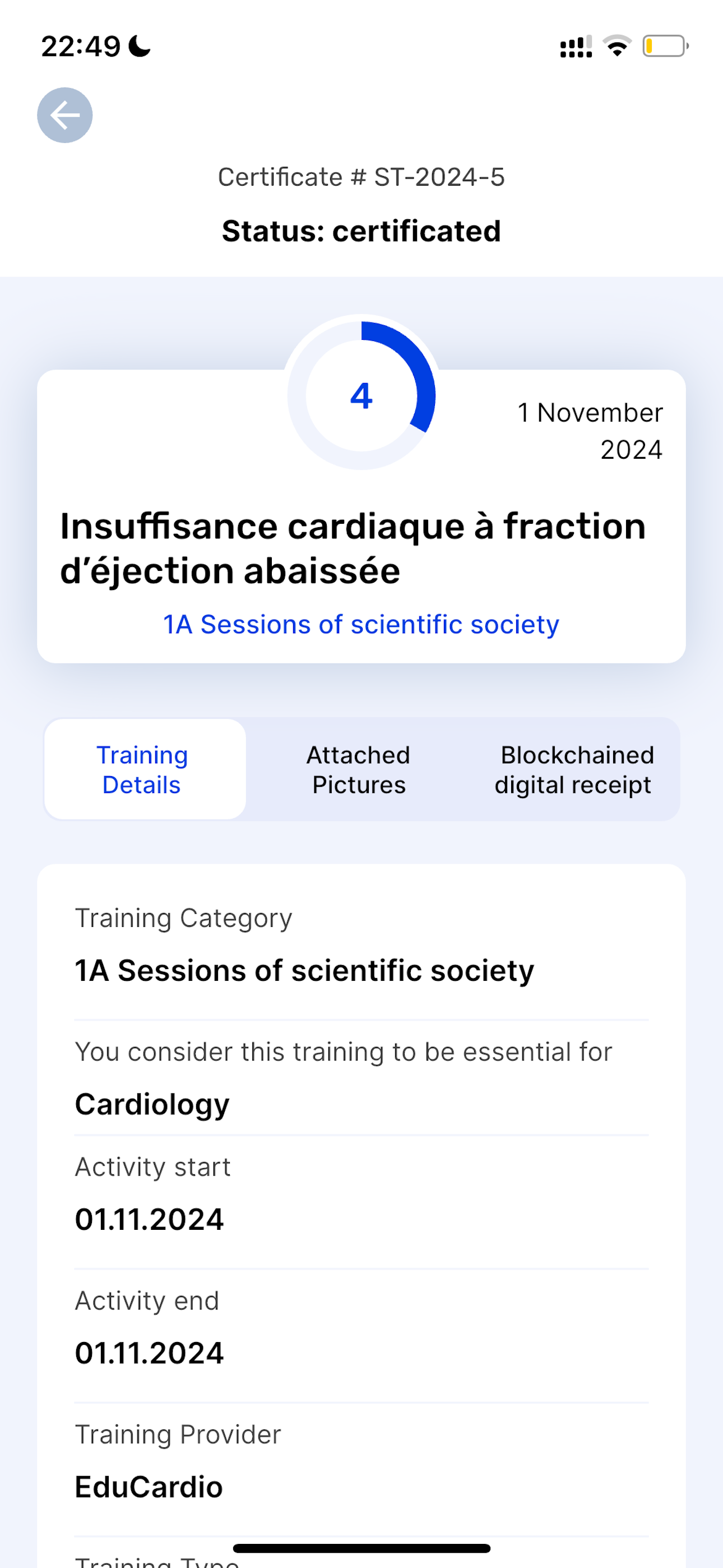723x1568 pixels.
Task: Tap the Wi-Fi status icon
Action: (617, 46)
